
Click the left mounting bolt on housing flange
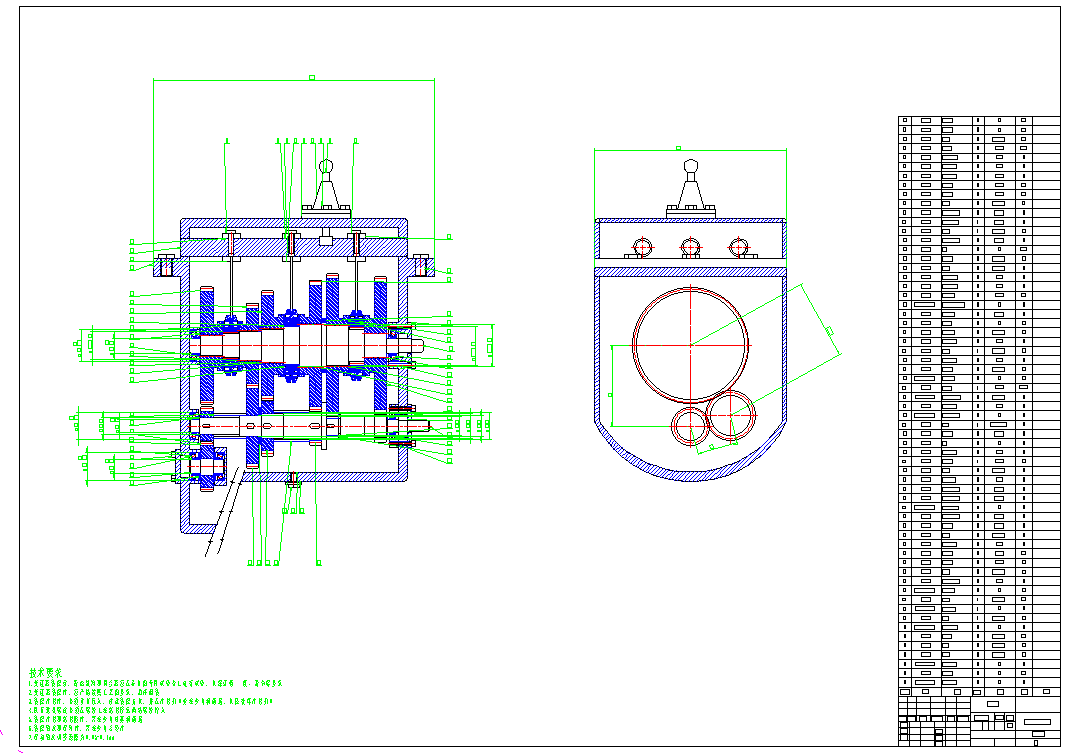(165, 266)
